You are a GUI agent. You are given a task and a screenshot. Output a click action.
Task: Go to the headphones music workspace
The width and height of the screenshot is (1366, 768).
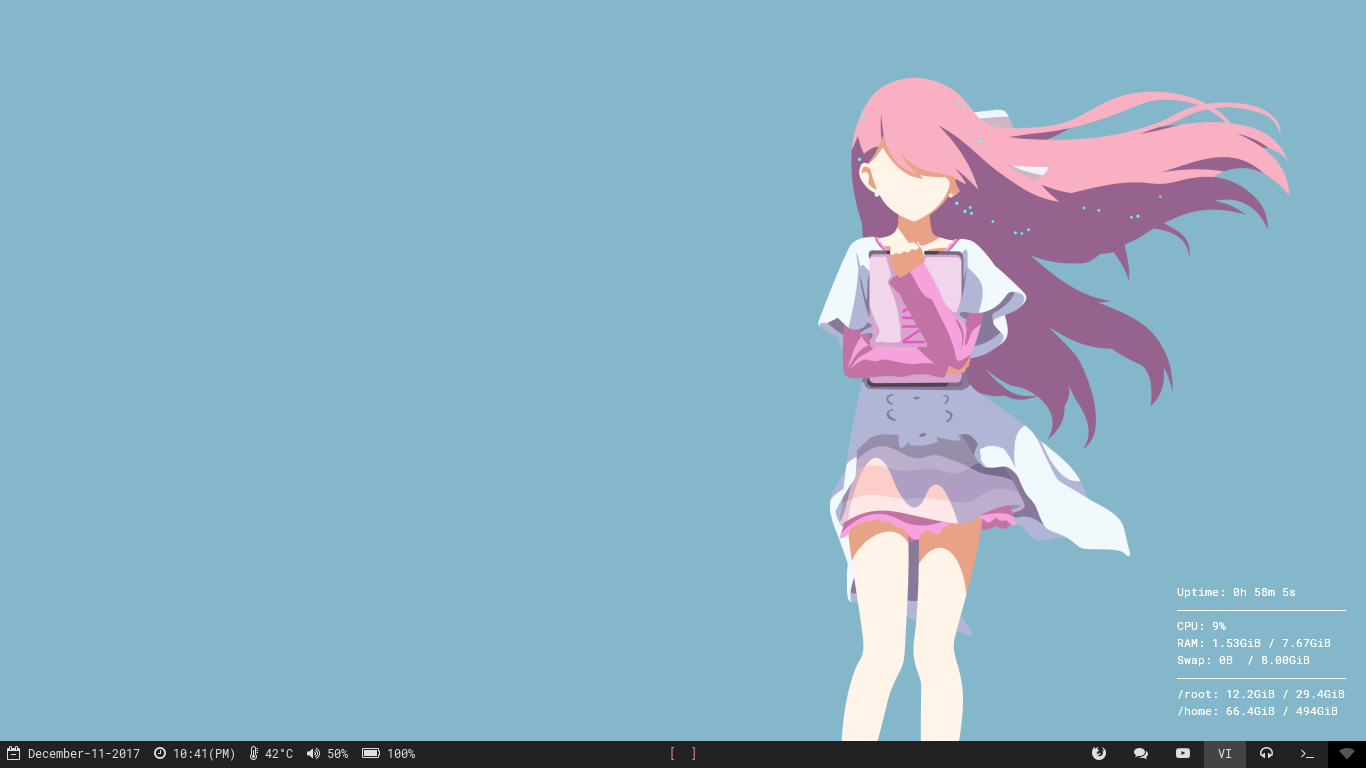[1267, 754]
